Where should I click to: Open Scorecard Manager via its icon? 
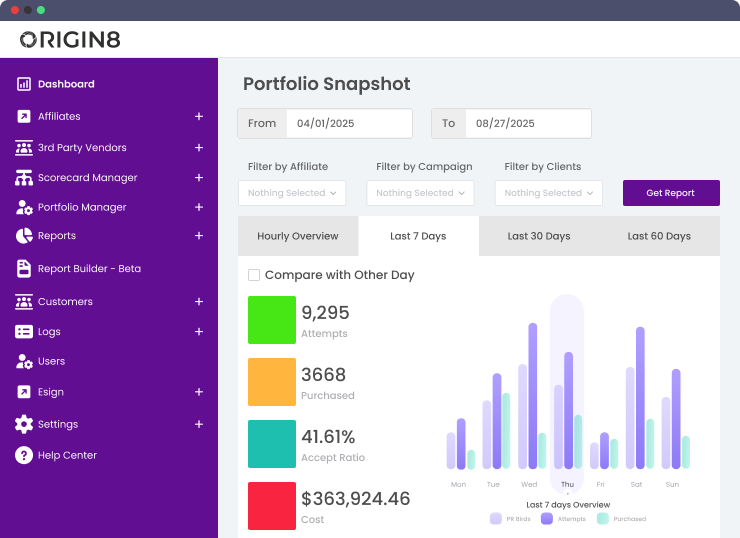(24, 178)
